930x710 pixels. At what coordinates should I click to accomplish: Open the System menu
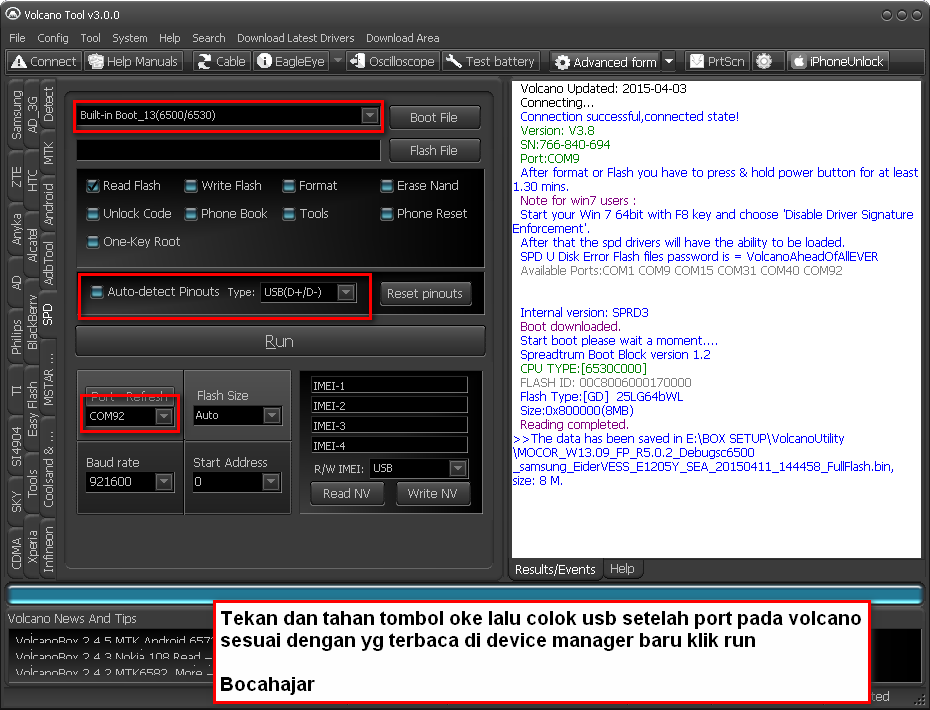[130, 38]
